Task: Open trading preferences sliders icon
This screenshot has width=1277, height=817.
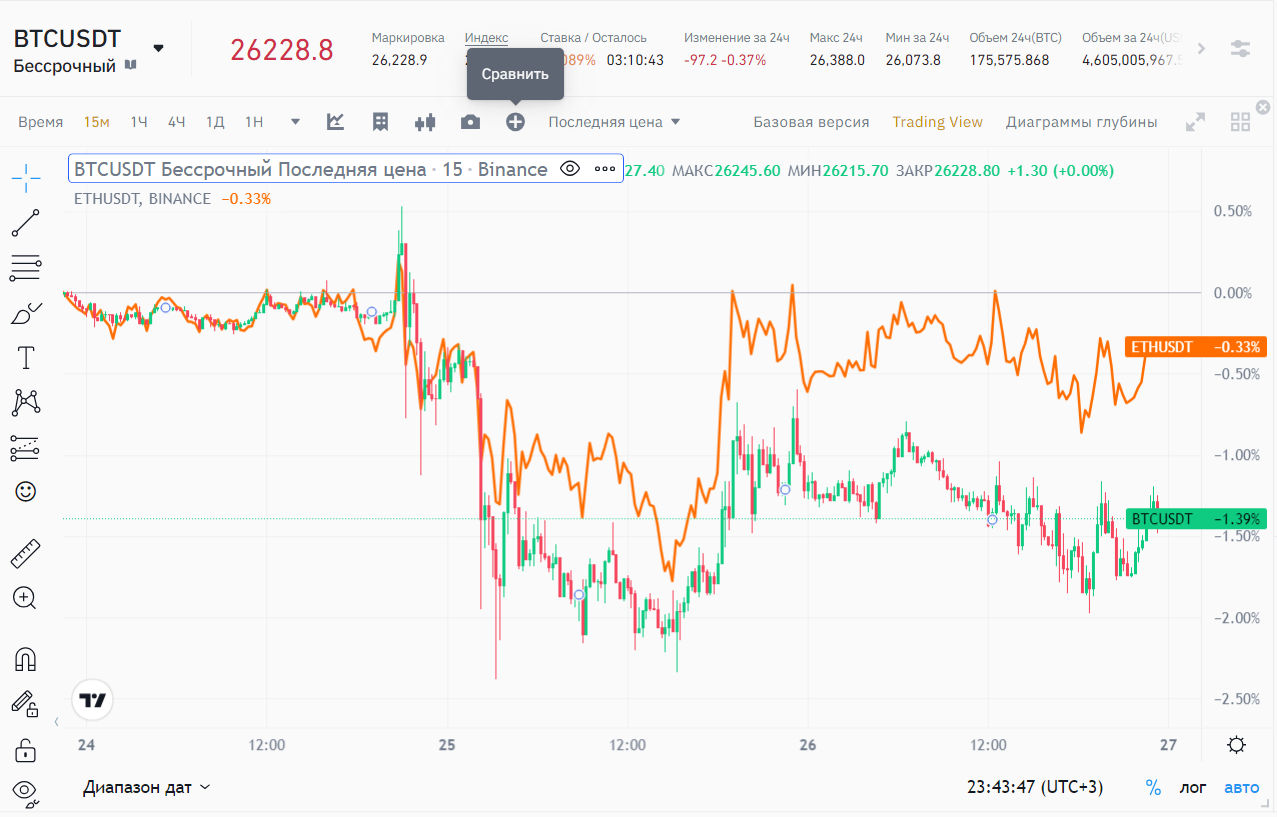Action: tap(1241, 48)
